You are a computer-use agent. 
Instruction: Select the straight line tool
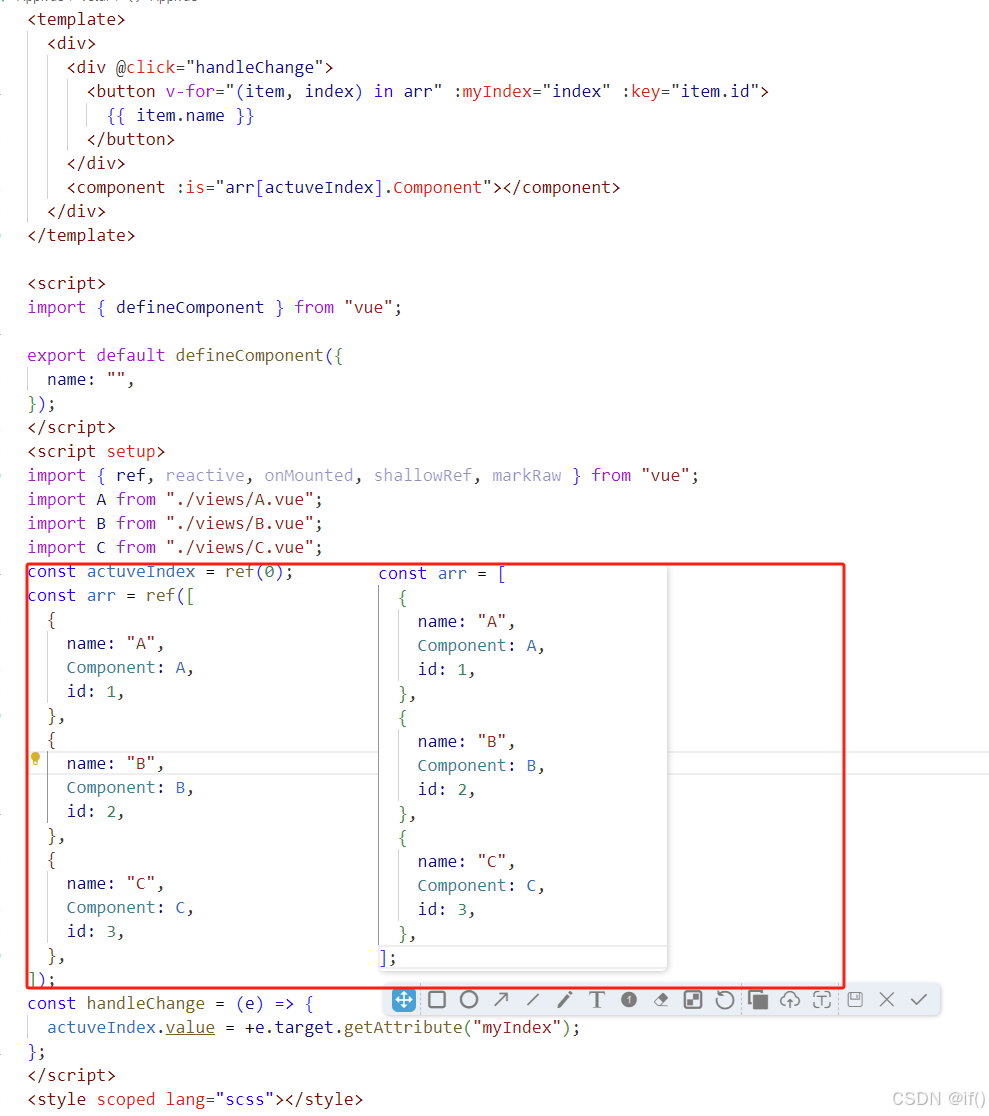pyautogui.click(x=533, y=999)
